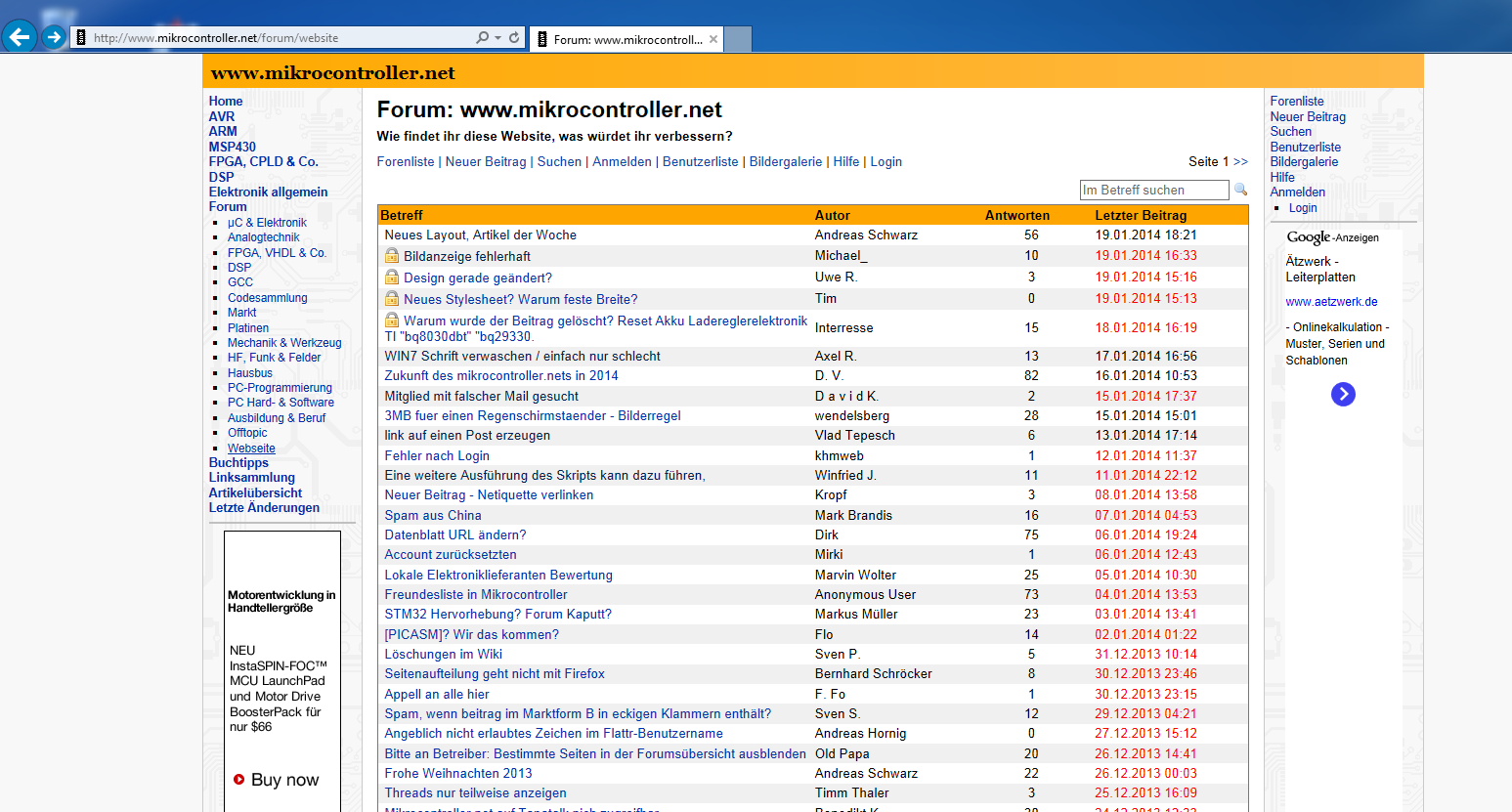The height and width of the screenshot is (812, 1512).
Task: Open Letzte Änderungen in left navigation
Action: (264, 507)
